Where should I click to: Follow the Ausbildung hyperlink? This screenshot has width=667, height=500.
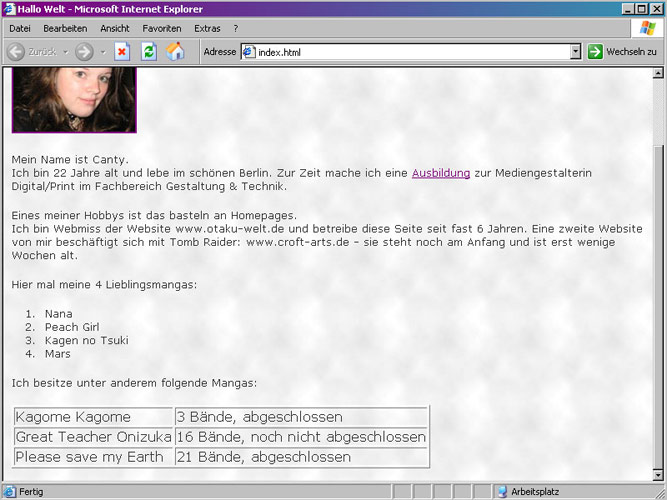click(441, 173)
